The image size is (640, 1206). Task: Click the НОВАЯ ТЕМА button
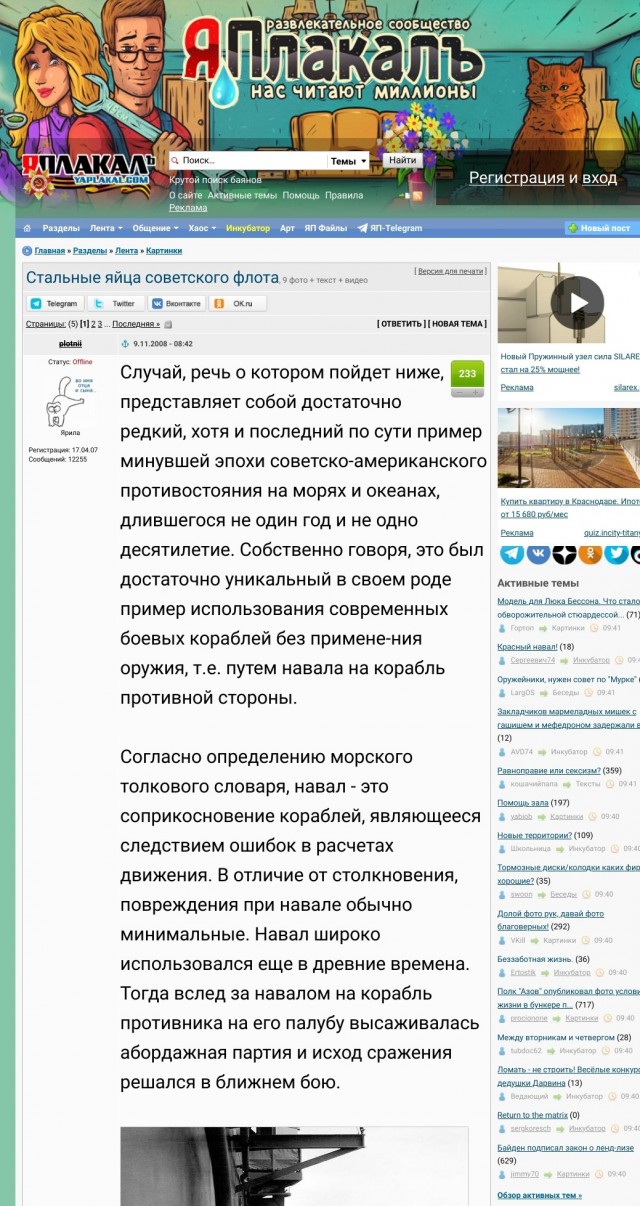pyautogui.click(x=457, y=324)
